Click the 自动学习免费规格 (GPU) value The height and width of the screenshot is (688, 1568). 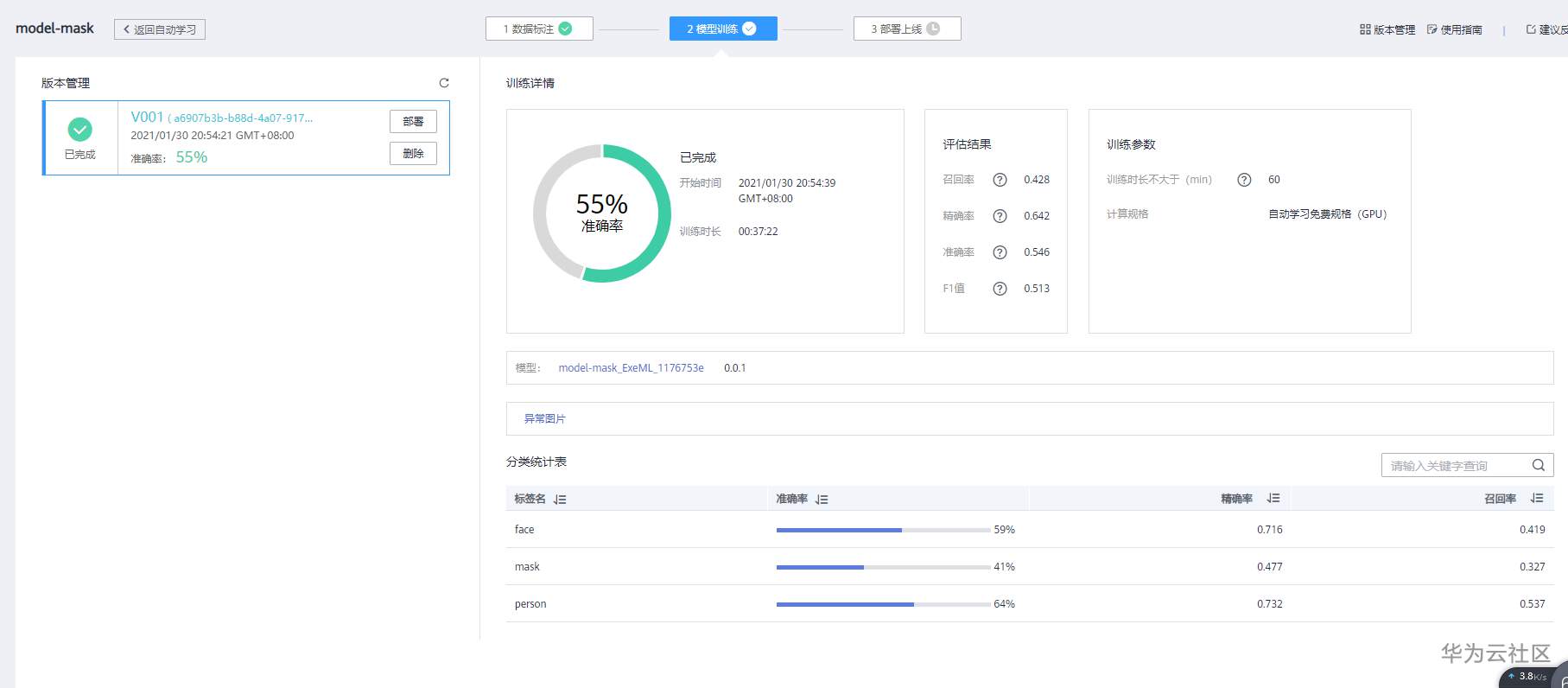tap(1328, 214)
